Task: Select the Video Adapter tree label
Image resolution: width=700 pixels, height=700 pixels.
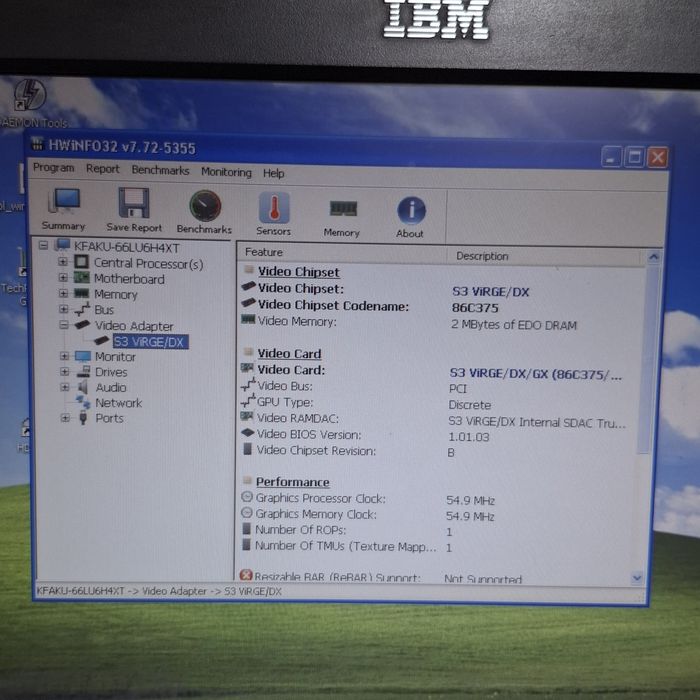Action: 134,326
